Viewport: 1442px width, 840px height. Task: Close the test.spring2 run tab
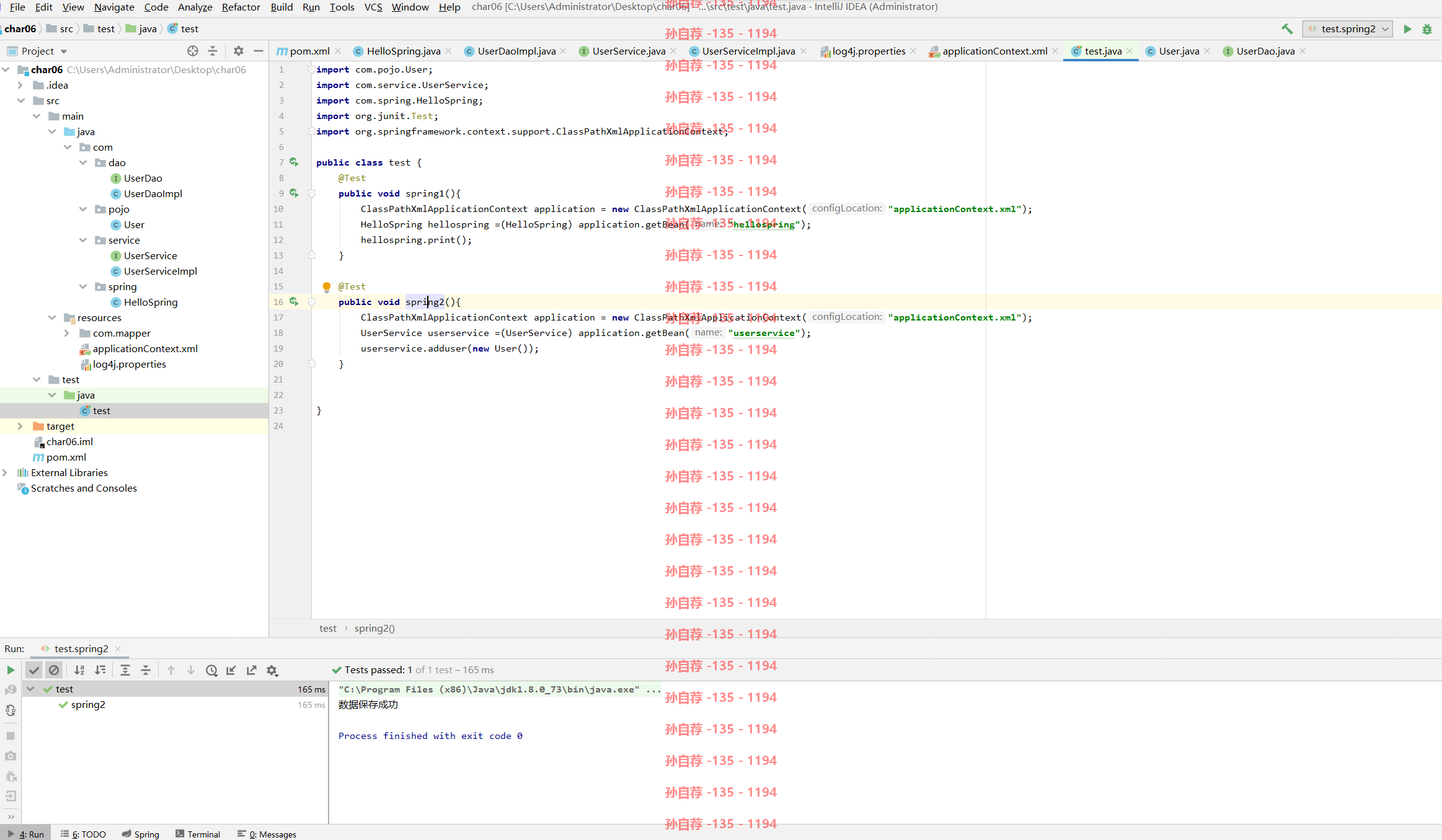tap(118, 649)
